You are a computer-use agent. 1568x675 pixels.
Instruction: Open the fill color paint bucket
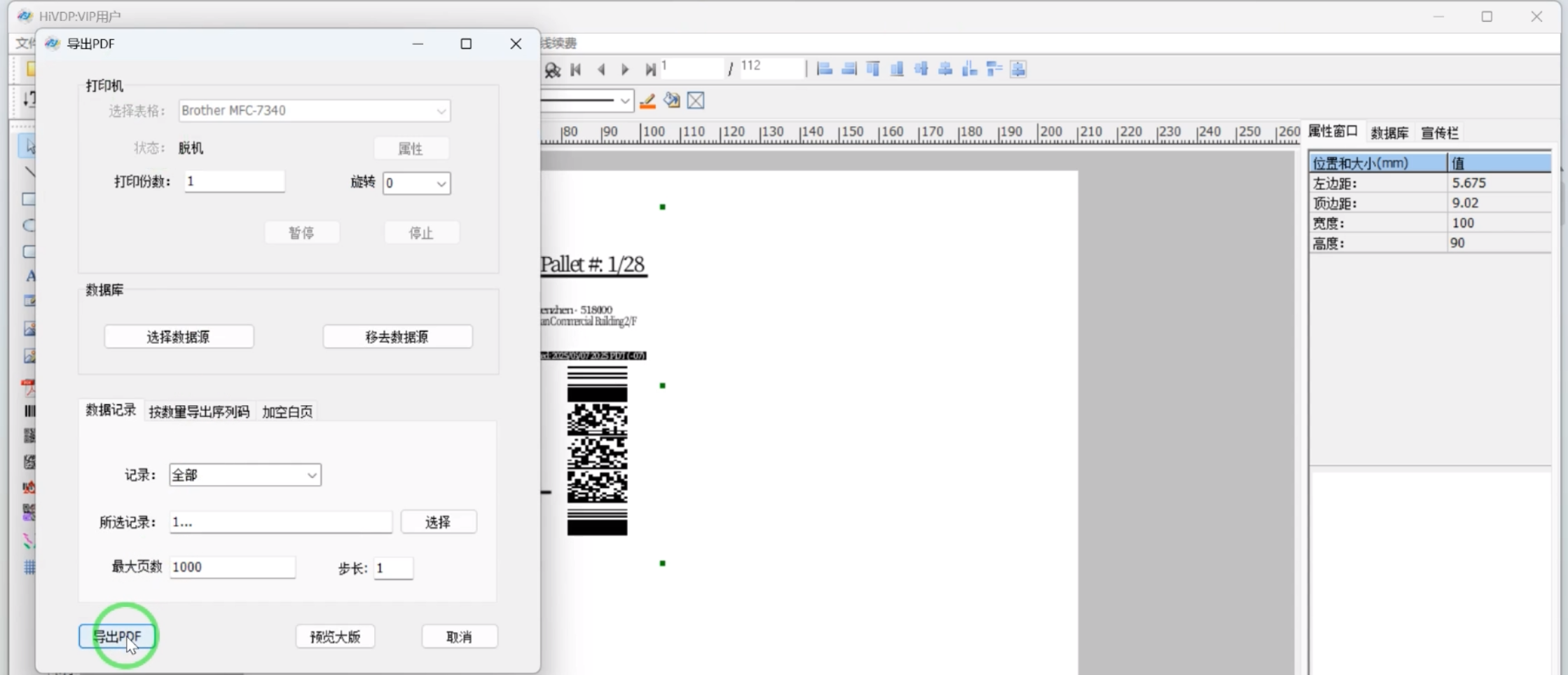[672, 101]
